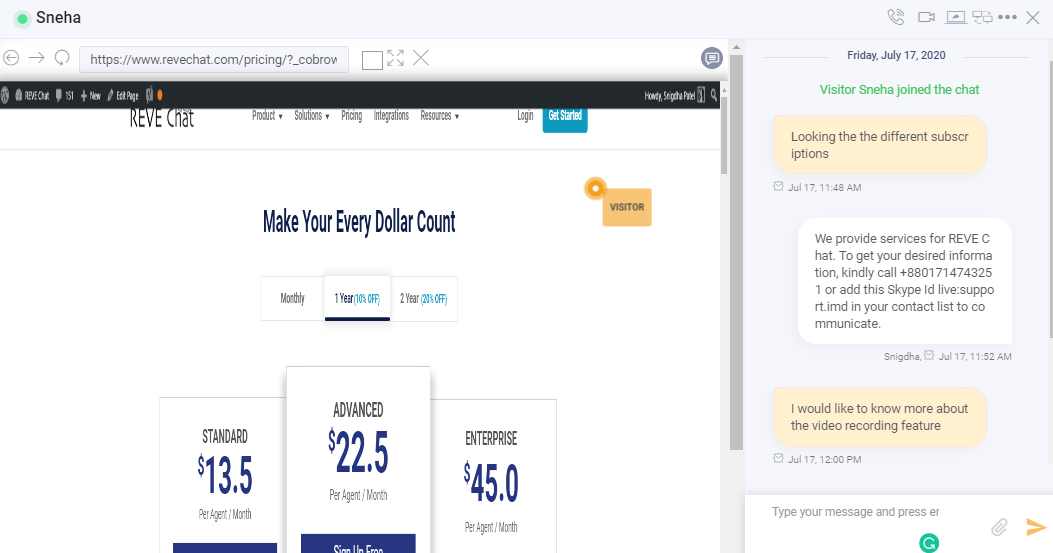Expand co-browse view to fullscreen
Screen dimensions: 1053x553
point(396,58)
